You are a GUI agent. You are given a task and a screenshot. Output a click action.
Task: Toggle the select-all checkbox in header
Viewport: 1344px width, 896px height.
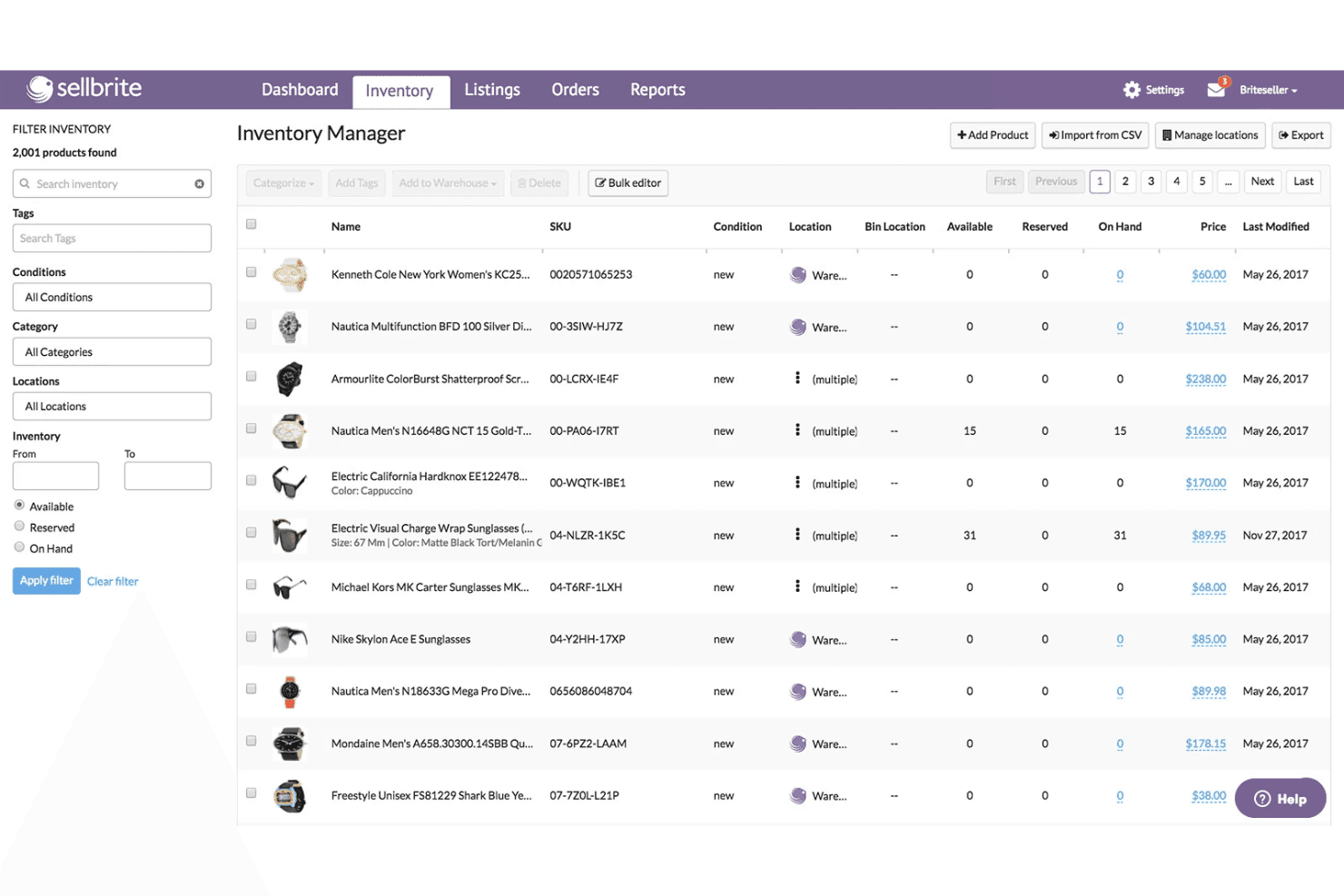tap(252, 224)
